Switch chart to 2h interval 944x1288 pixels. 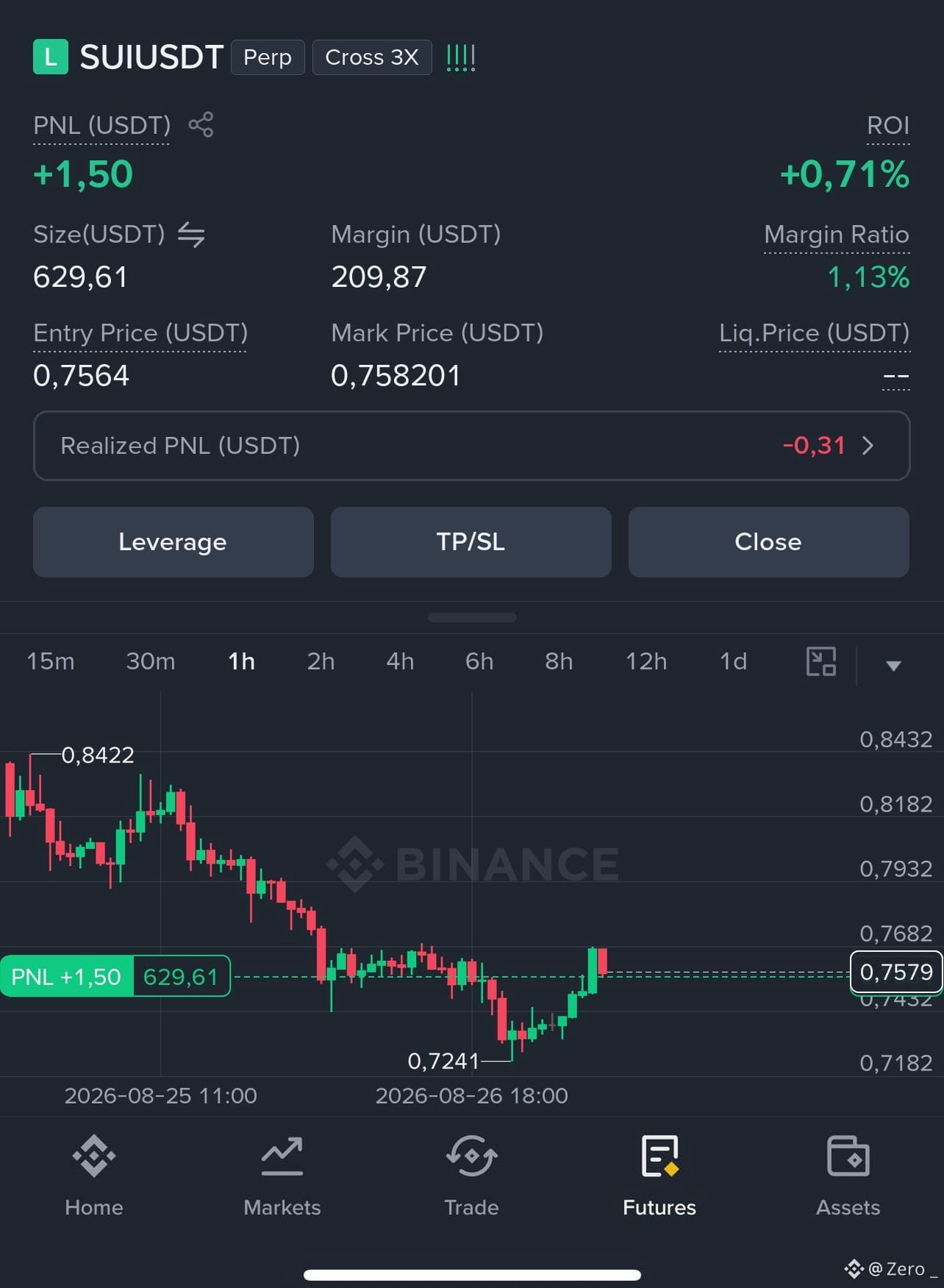click(x=321, y=661)
